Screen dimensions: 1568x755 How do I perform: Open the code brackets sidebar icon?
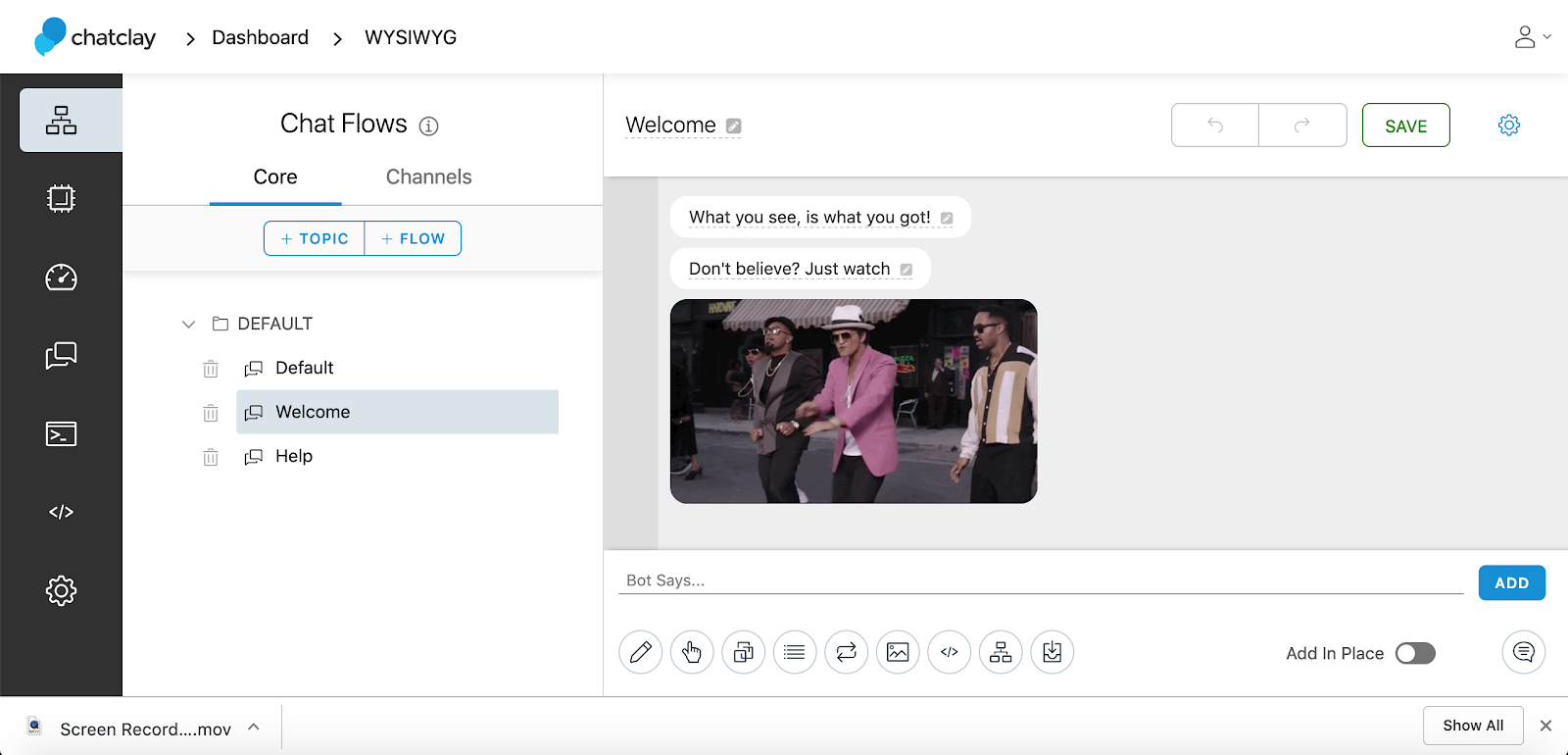click(x=61, y=512)
